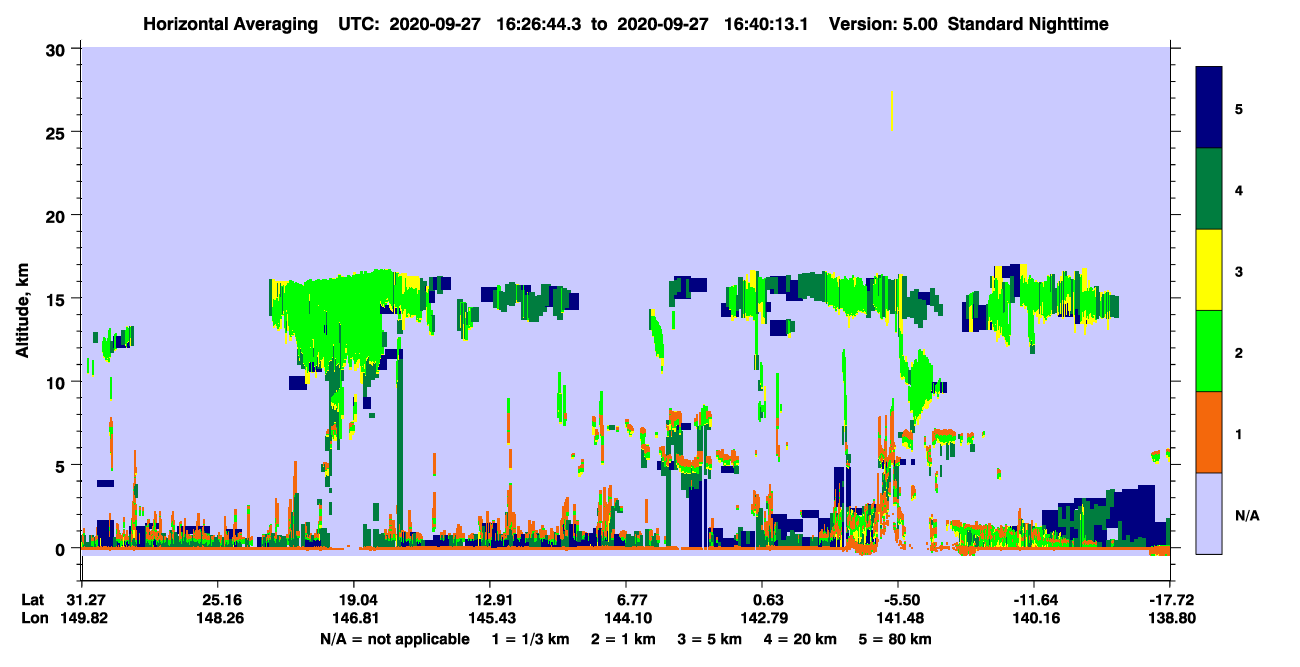Click 'N/A = not applicable' legend caption
Screen dimensions: 1300x667
[394, 638]
